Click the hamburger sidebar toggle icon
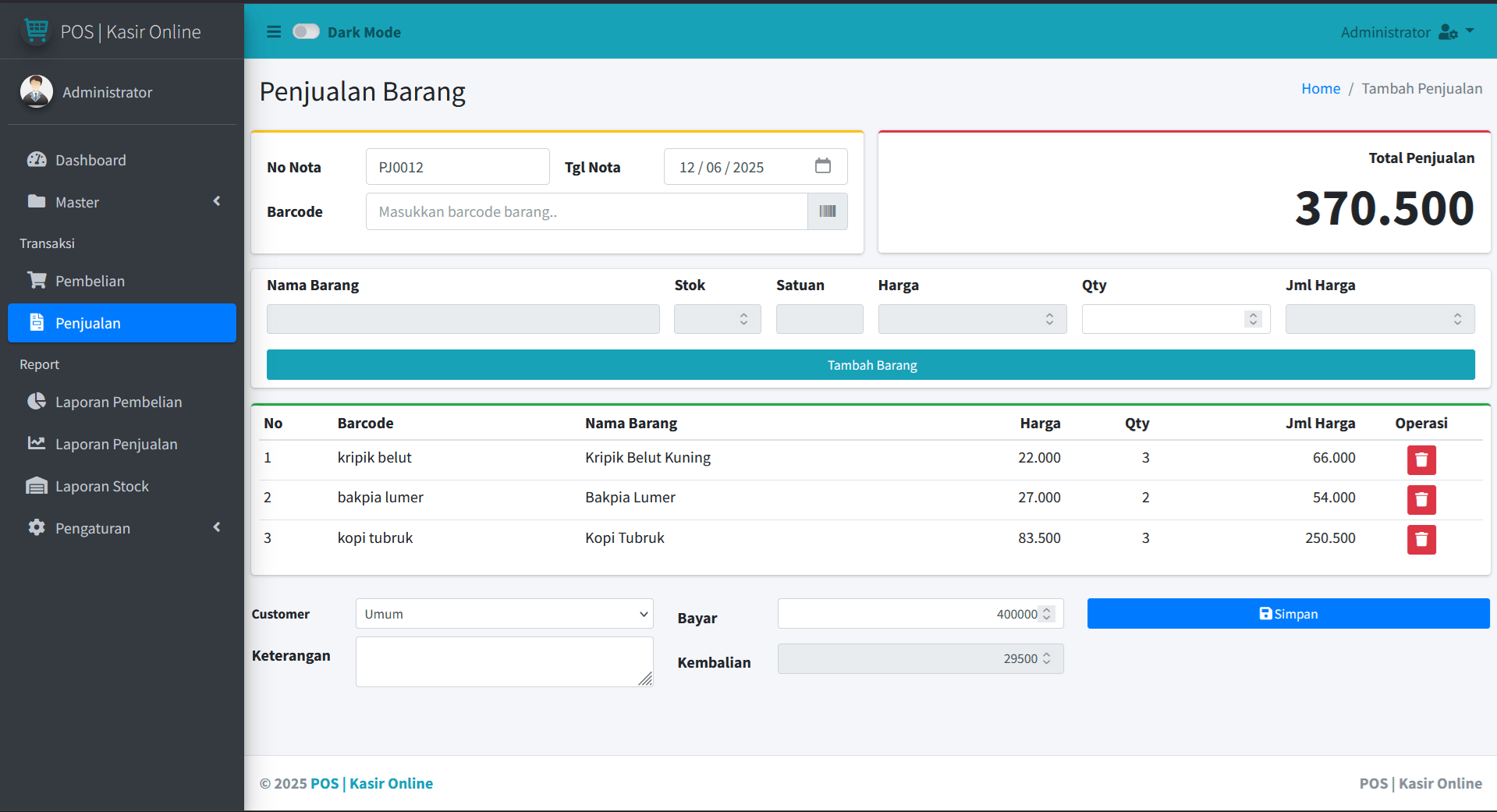The width and height of the screenshot is (1497, 812). coord(274,32)
